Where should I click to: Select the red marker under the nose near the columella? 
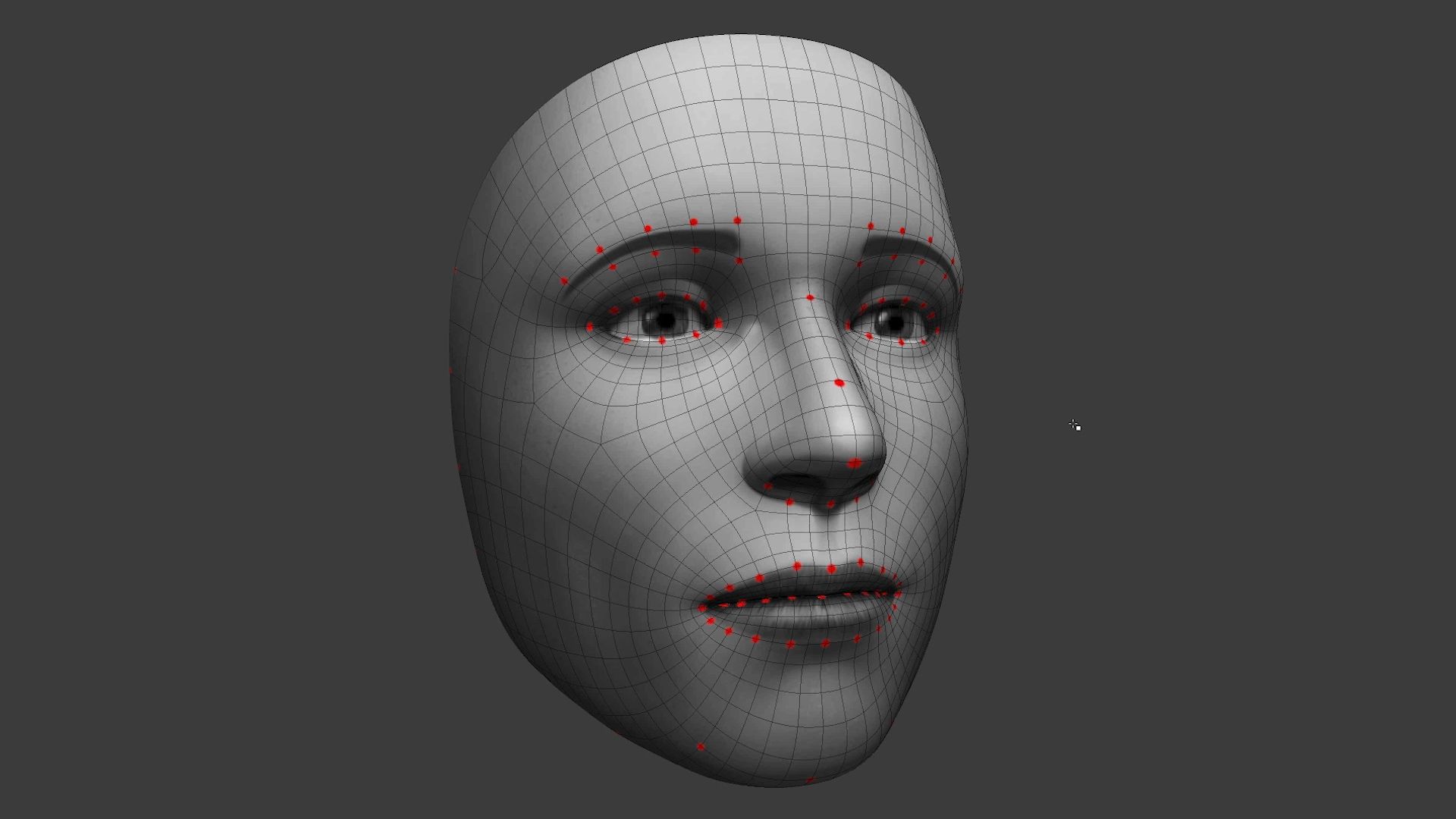[830, 504]
